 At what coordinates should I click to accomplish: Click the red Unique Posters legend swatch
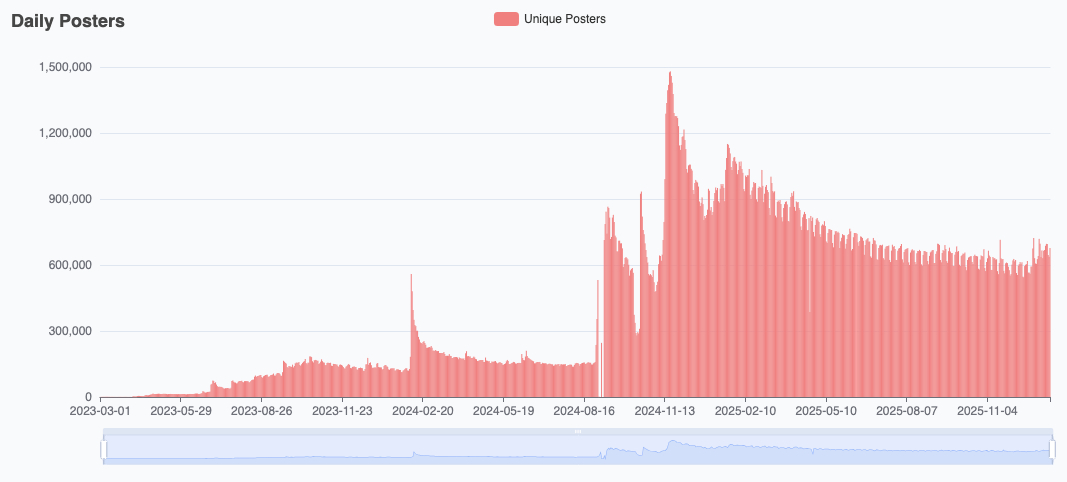pos(506,19)
